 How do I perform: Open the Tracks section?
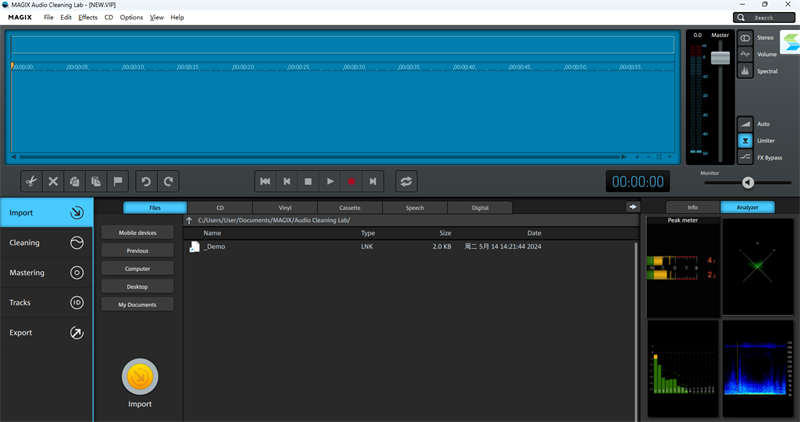pos(46,303)
